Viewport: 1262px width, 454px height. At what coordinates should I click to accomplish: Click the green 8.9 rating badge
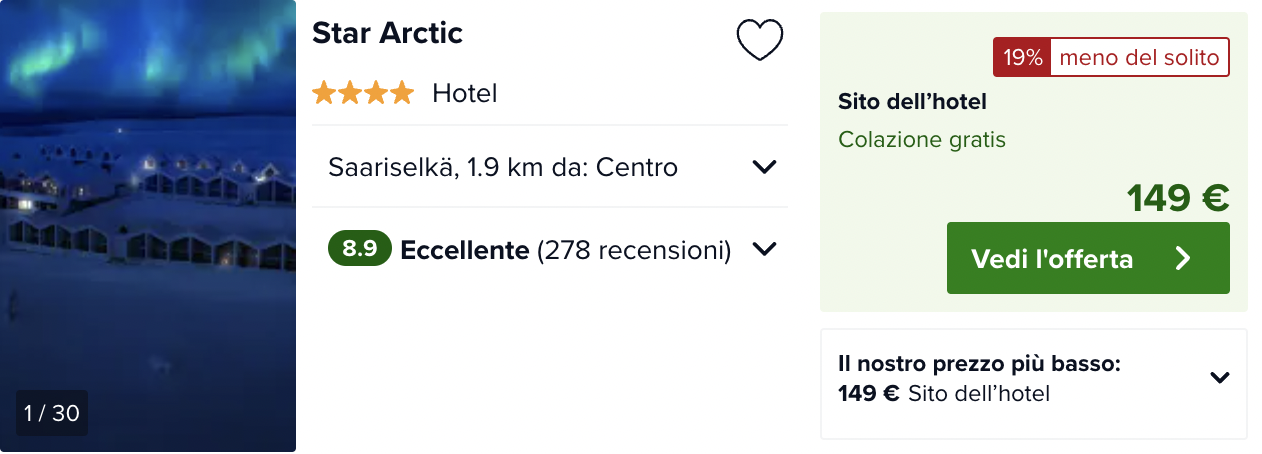point(360,249)
